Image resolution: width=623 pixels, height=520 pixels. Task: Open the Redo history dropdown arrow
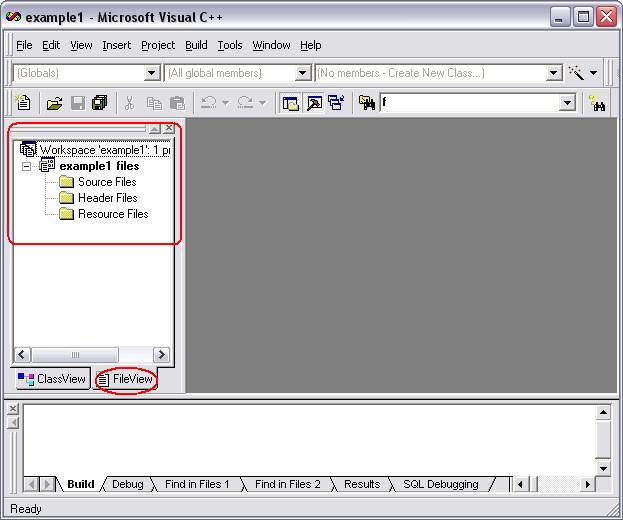262,103
